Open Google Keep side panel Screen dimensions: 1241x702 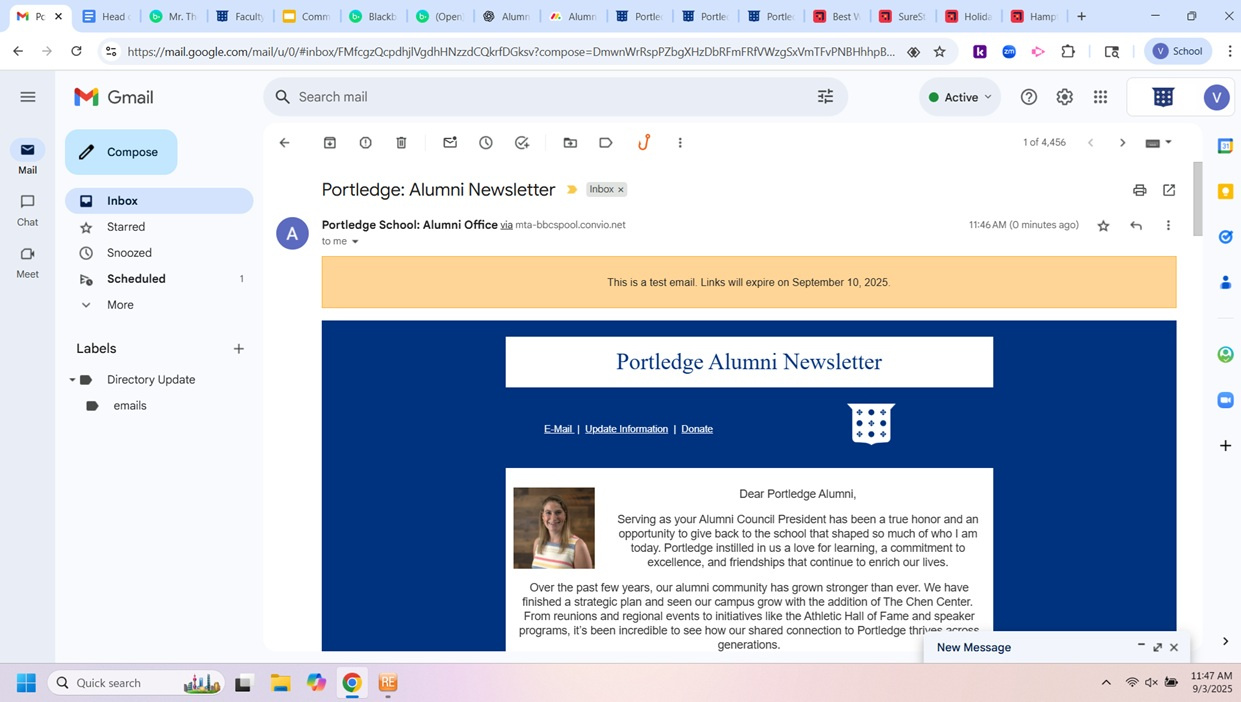(1225, 191)
